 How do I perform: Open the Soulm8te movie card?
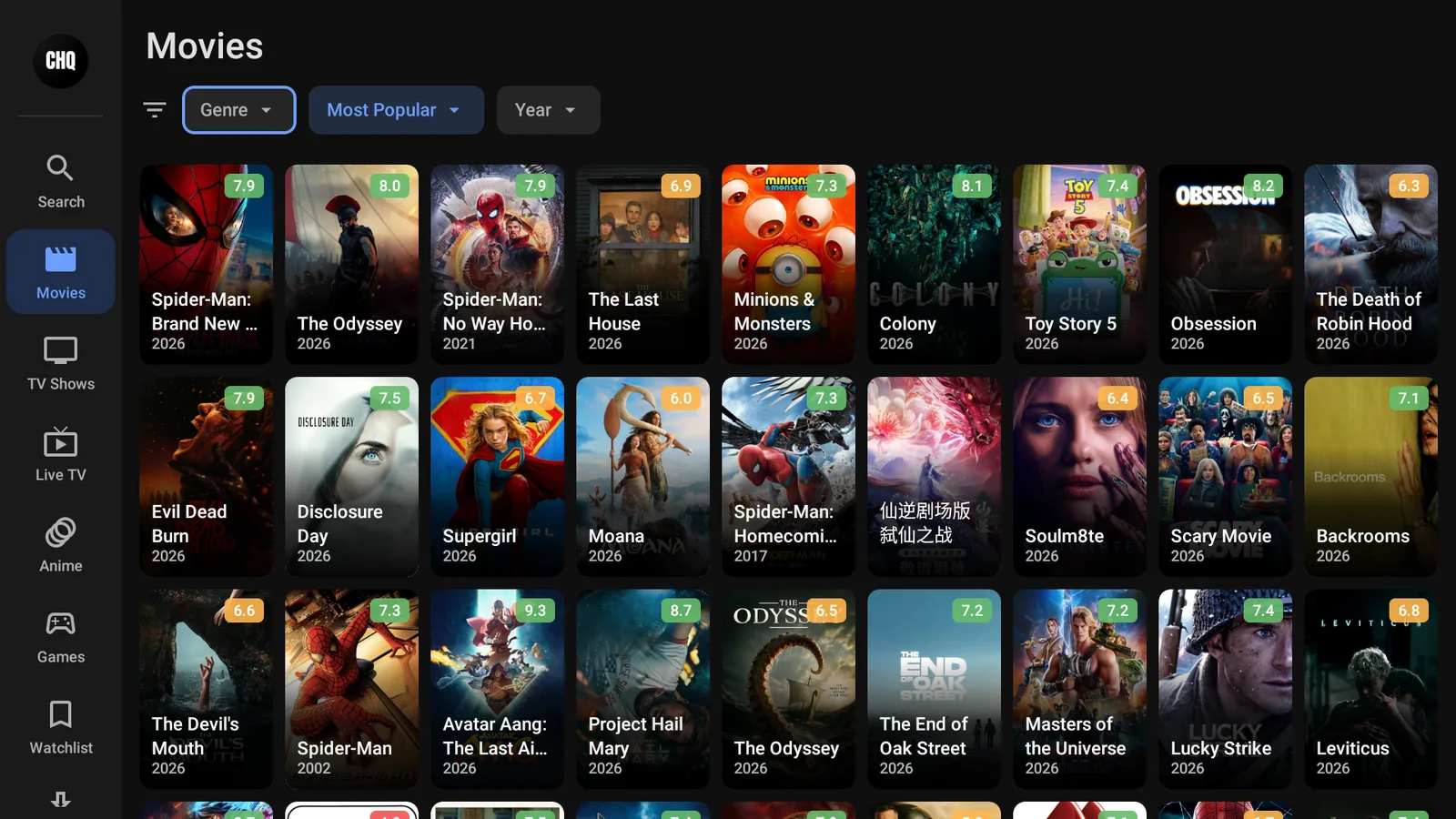[1080, 477]
